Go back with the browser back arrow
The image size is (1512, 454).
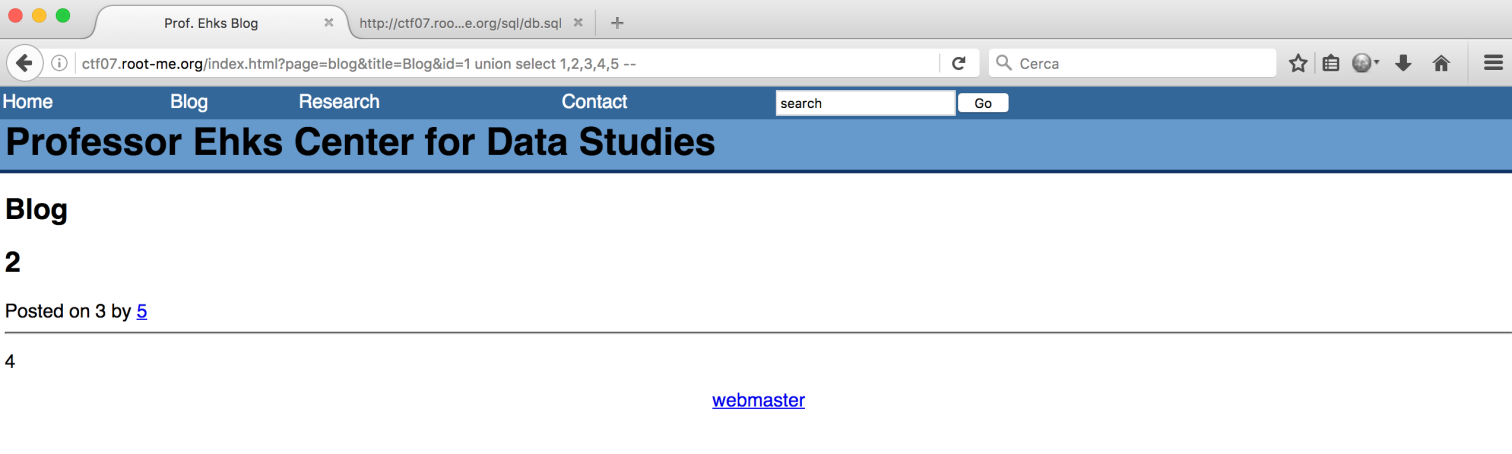coord(24,63)
